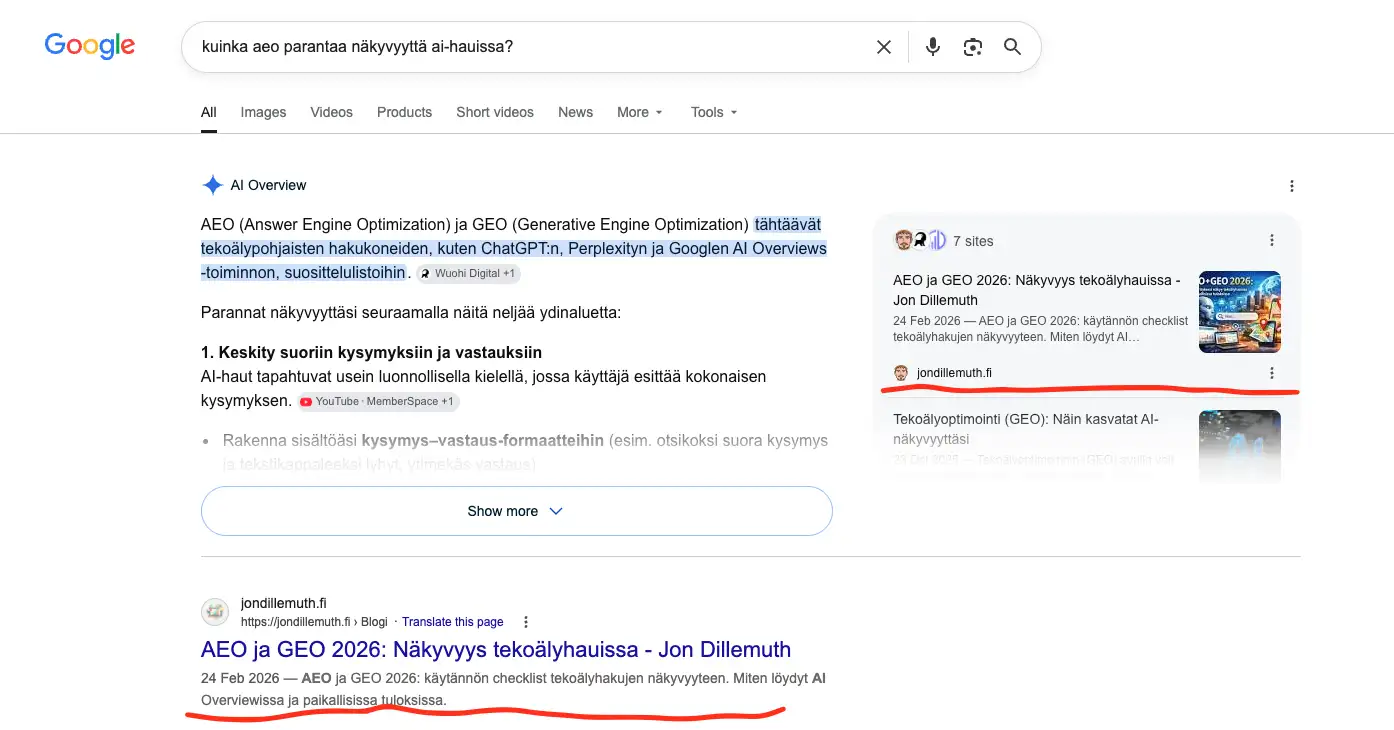Click the result snippet dated 24 Feb 2026
1394x730 pixels.
click(x=513, y=689)
